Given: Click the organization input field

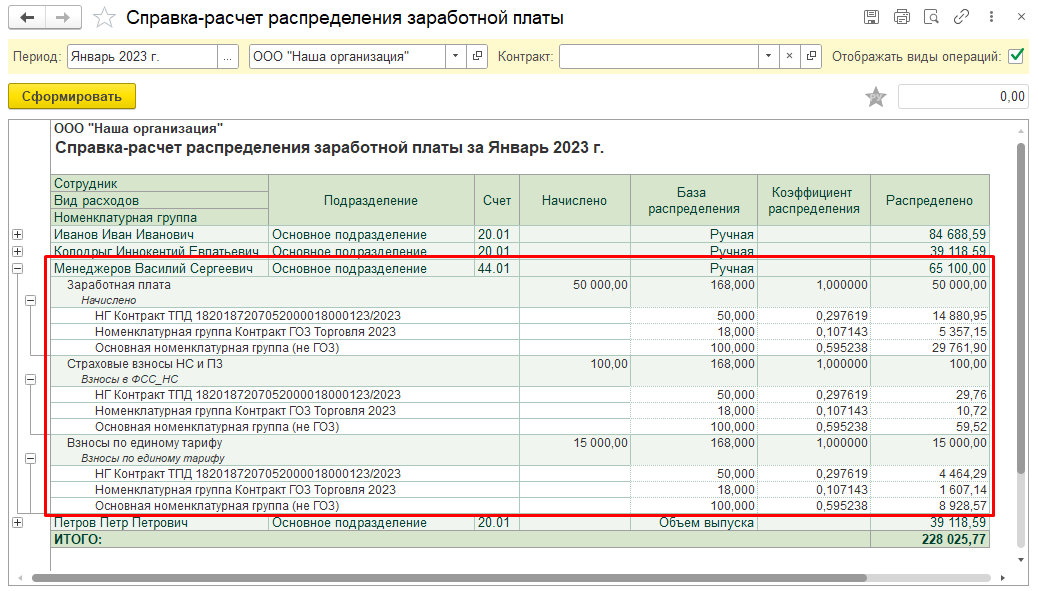Looking at the screenshot, I should pos(347,57).
